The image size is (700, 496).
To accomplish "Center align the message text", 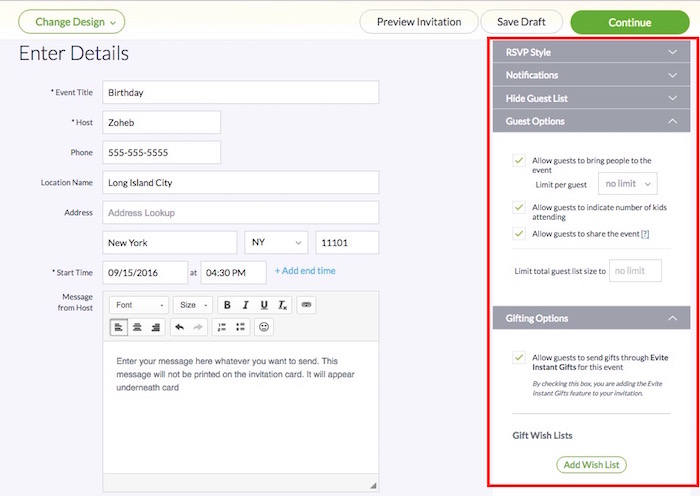I will (137, 327).
